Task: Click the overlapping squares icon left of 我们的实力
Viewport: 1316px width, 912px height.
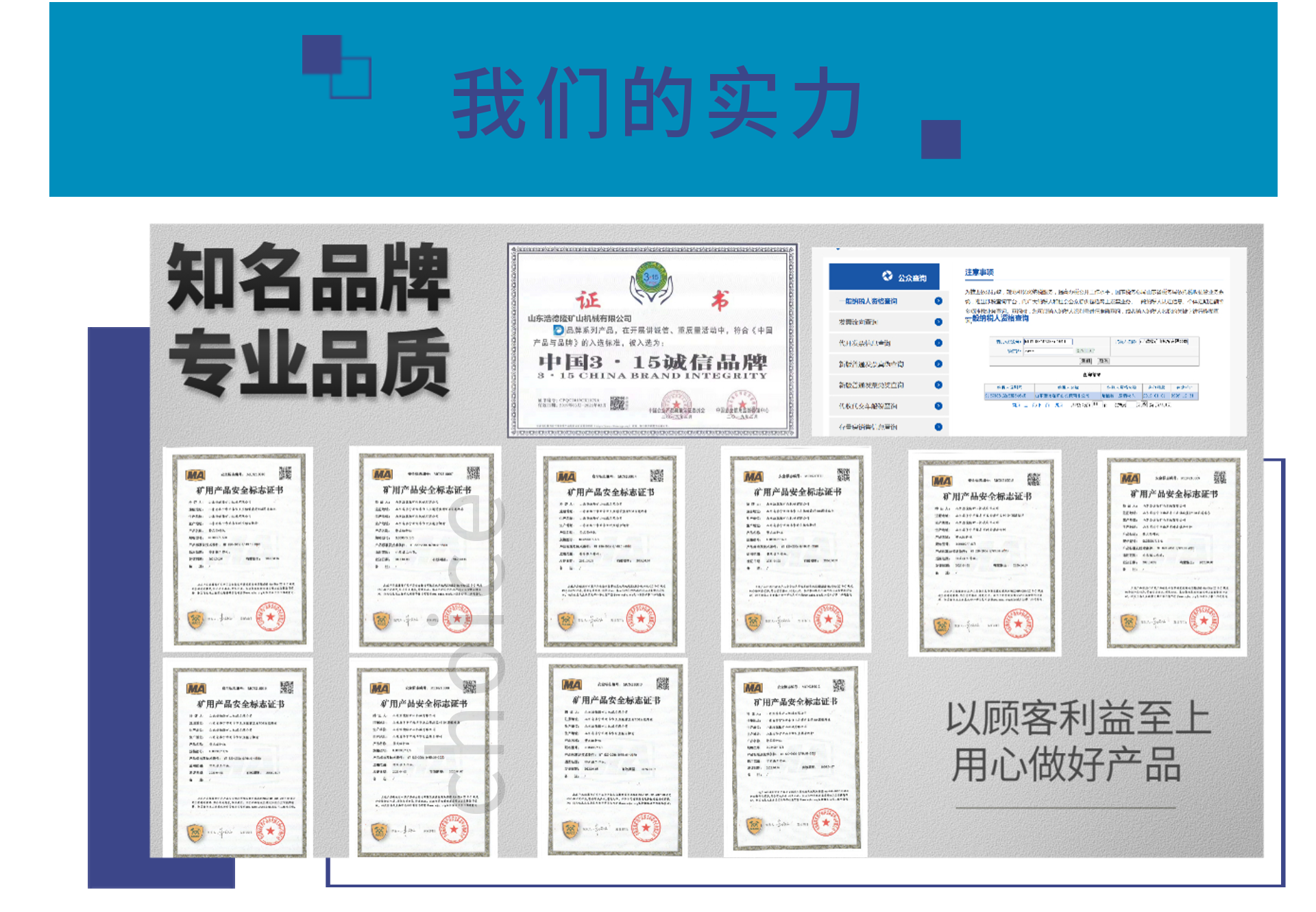Action: point(336,67)
